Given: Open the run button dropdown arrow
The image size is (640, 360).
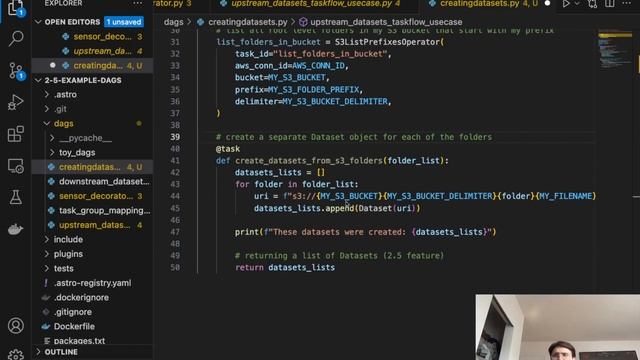Looking at the screenshot, I should tap(577, 4).
